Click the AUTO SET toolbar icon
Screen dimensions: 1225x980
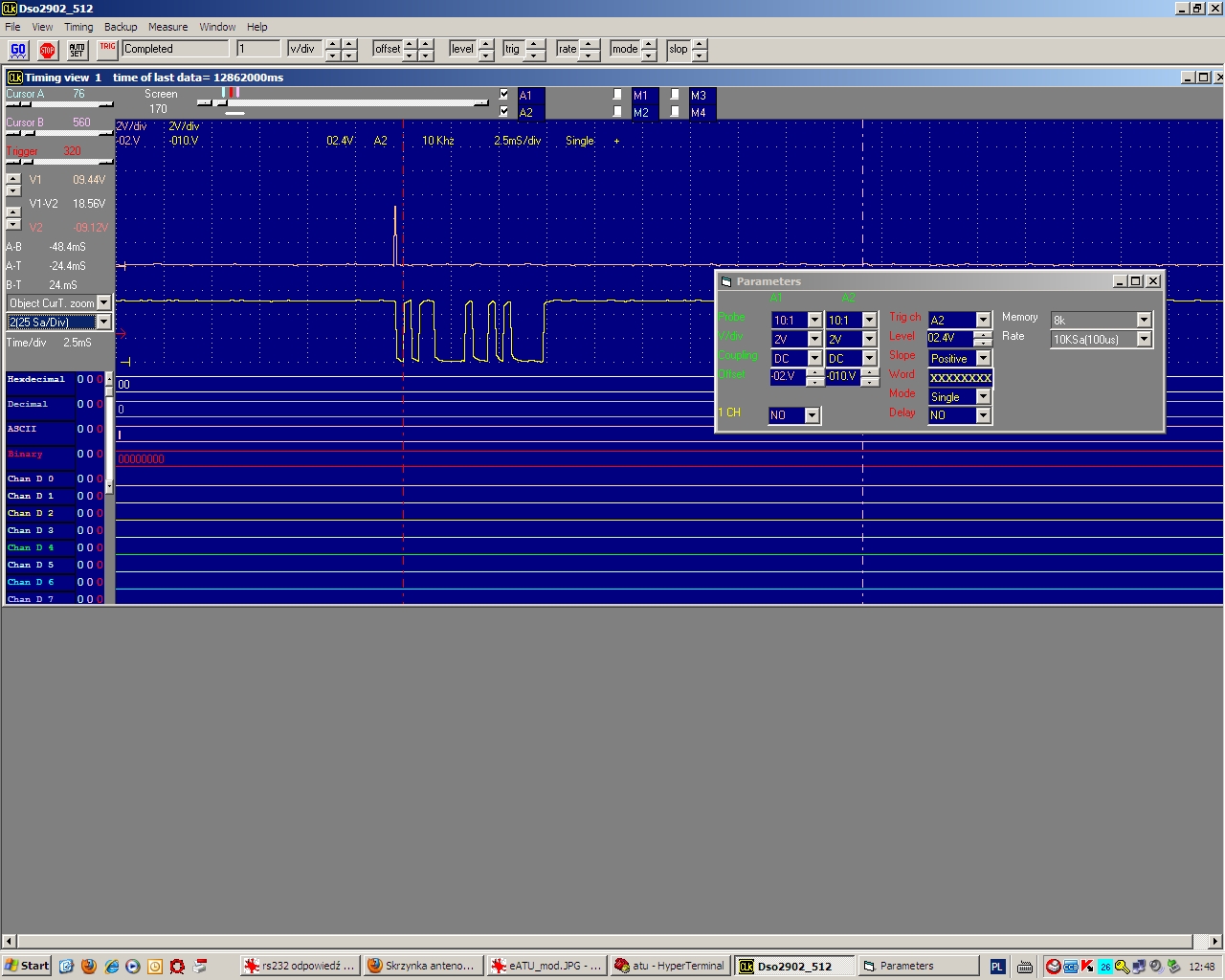78,50
